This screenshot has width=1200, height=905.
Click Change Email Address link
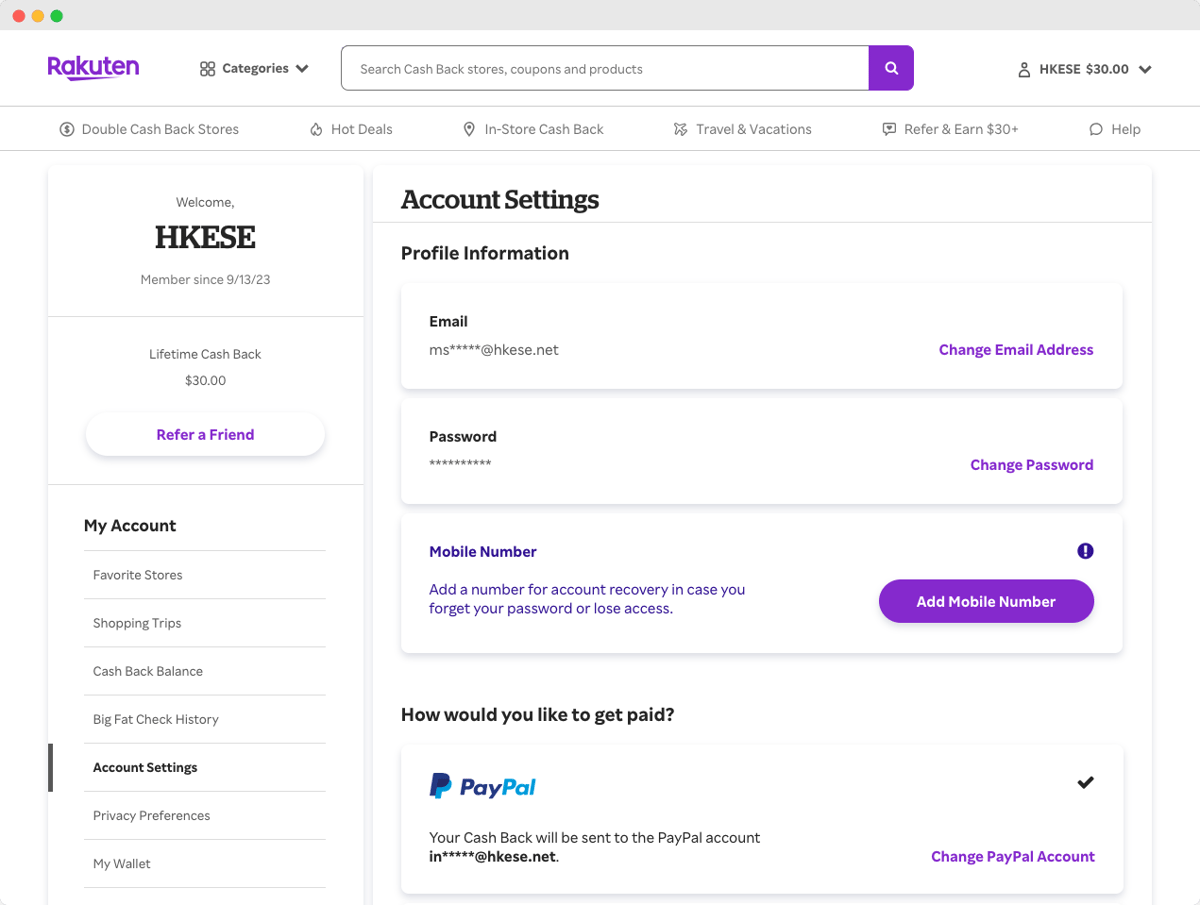coord(1015,350)
